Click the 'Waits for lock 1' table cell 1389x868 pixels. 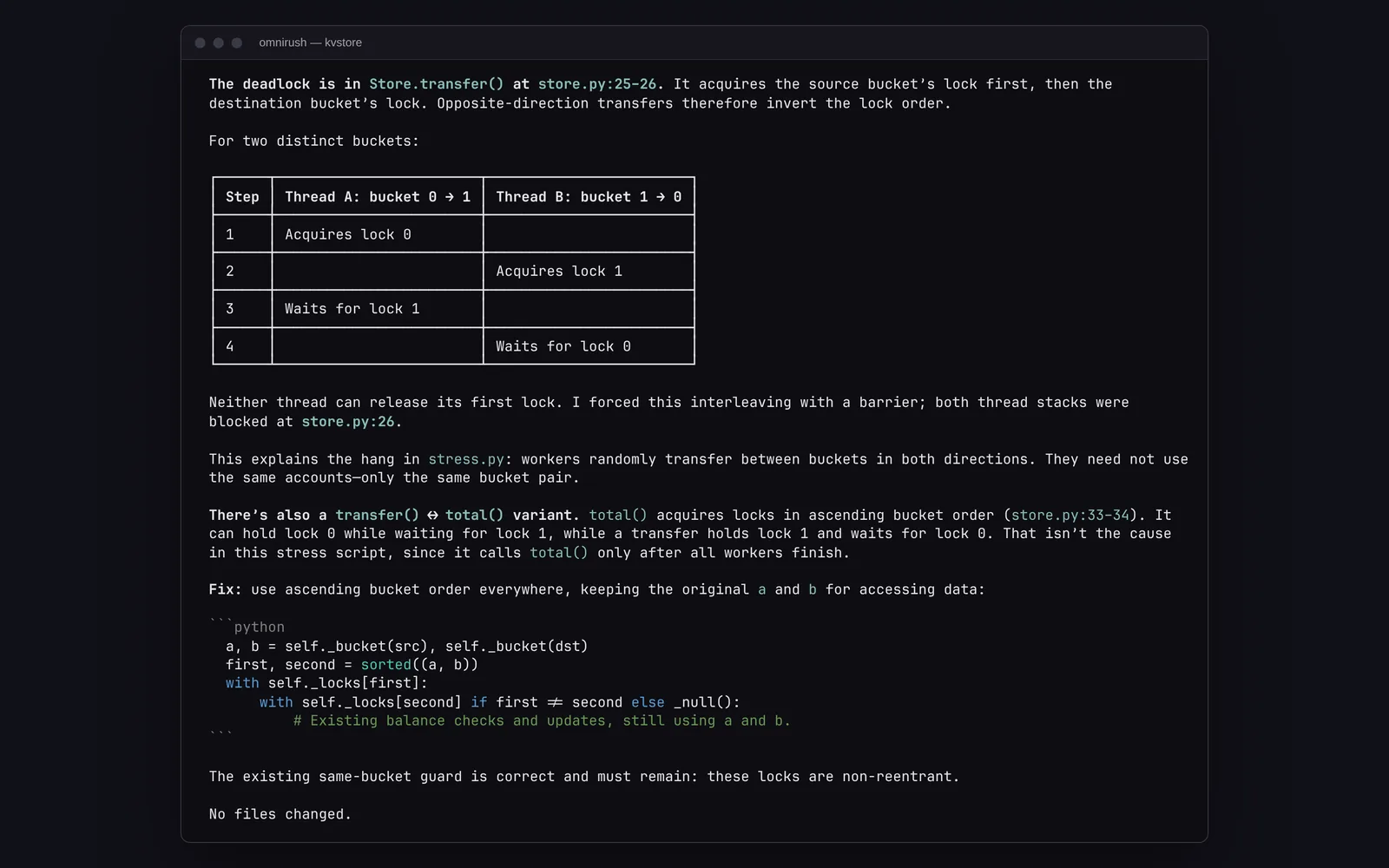pos(378,309)
